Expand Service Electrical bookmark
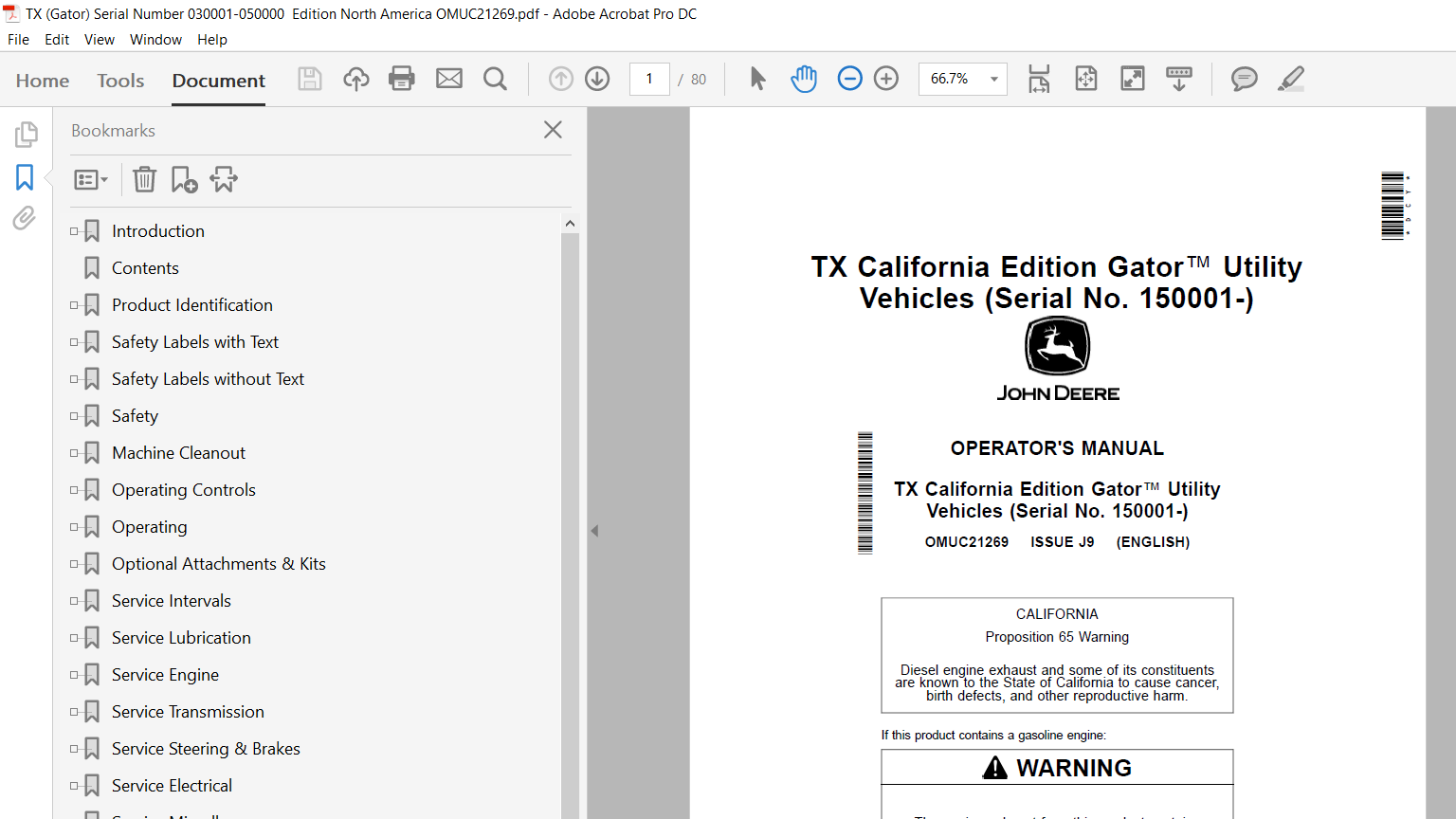 point(74,786)
